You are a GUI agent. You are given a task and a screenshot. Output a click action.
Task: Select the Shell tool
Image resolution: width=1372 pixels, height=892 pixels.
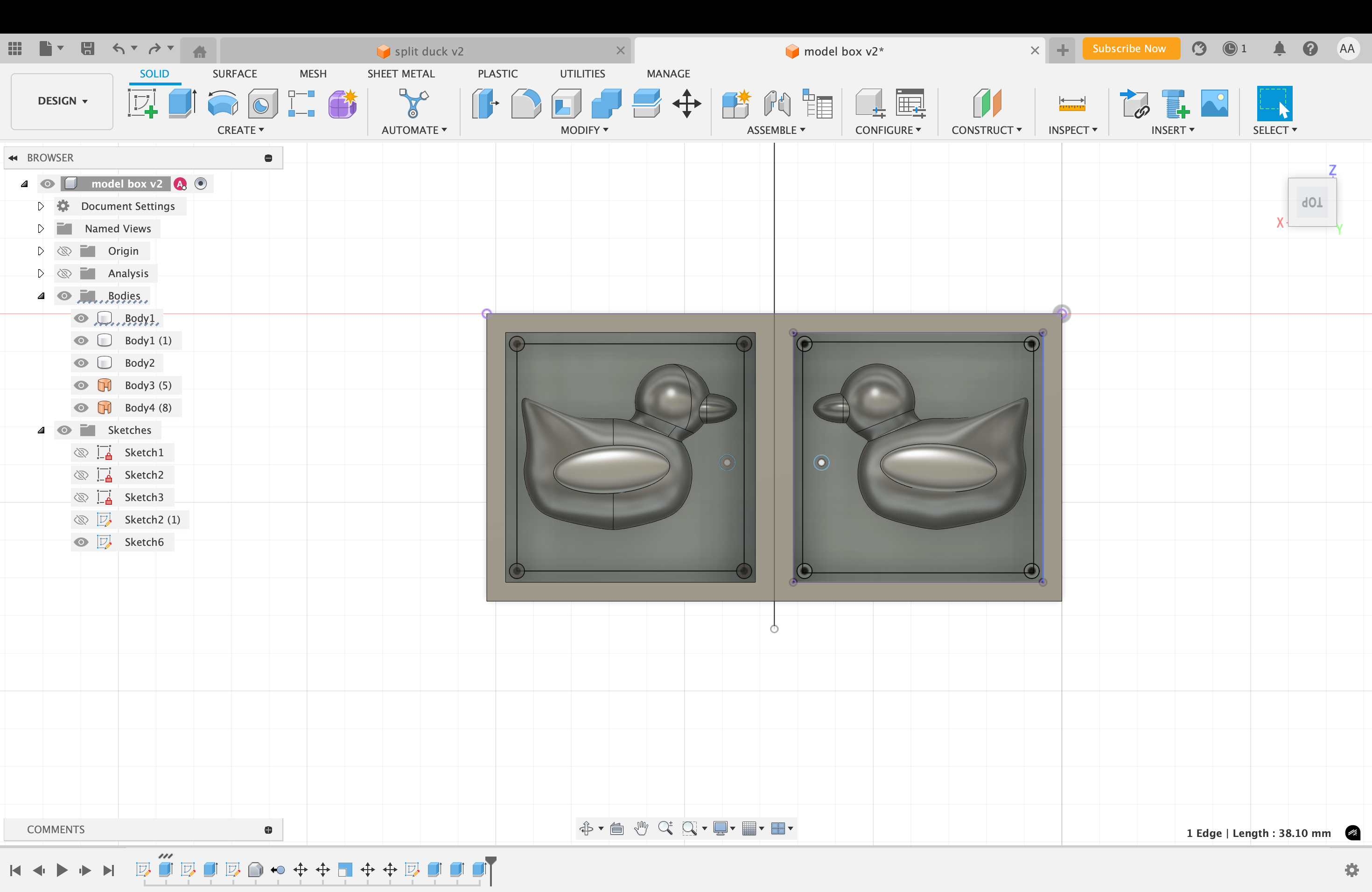[566, 104]
